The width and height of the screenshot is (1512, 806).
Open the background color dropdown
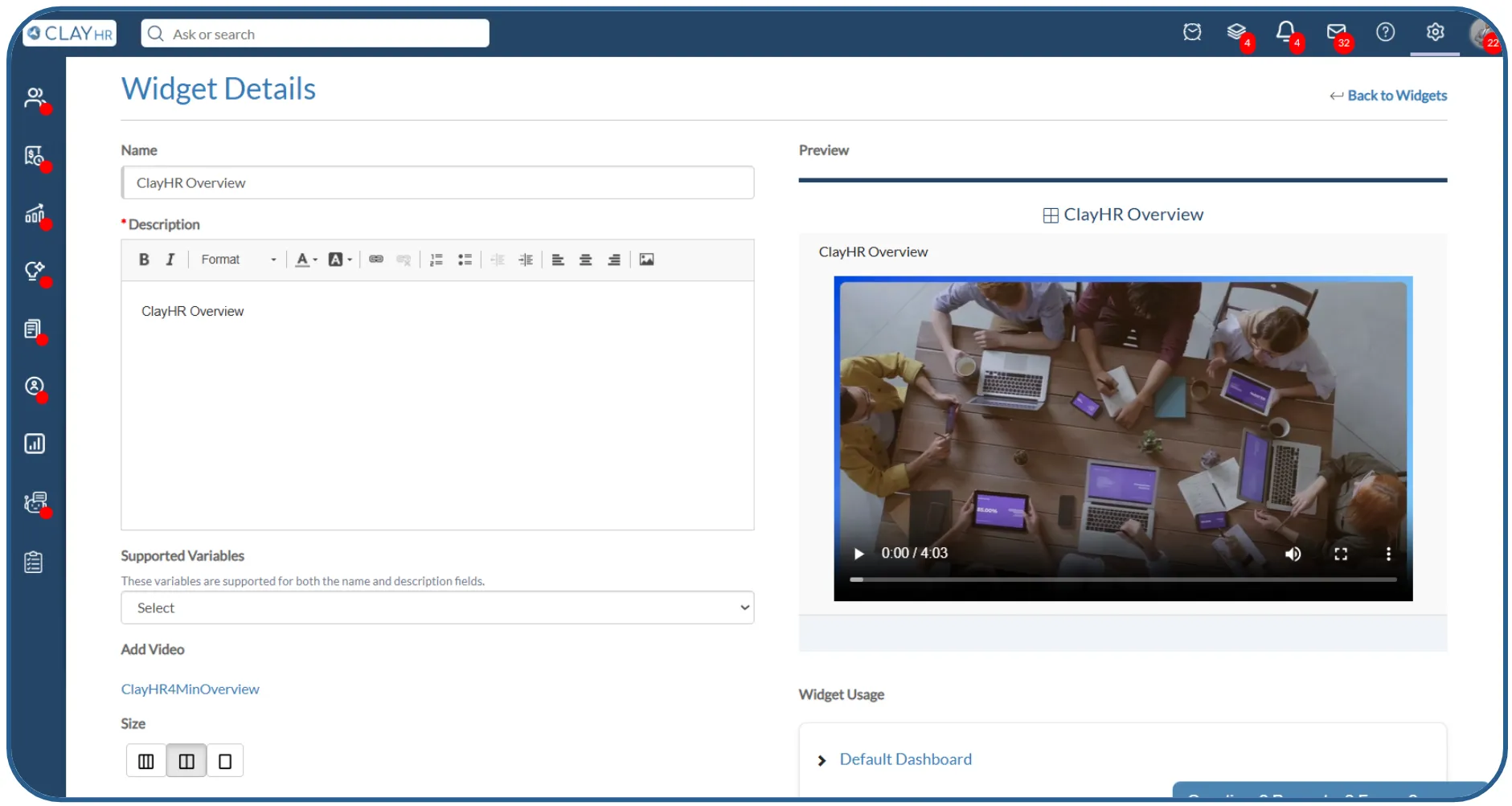coord(340,260)
